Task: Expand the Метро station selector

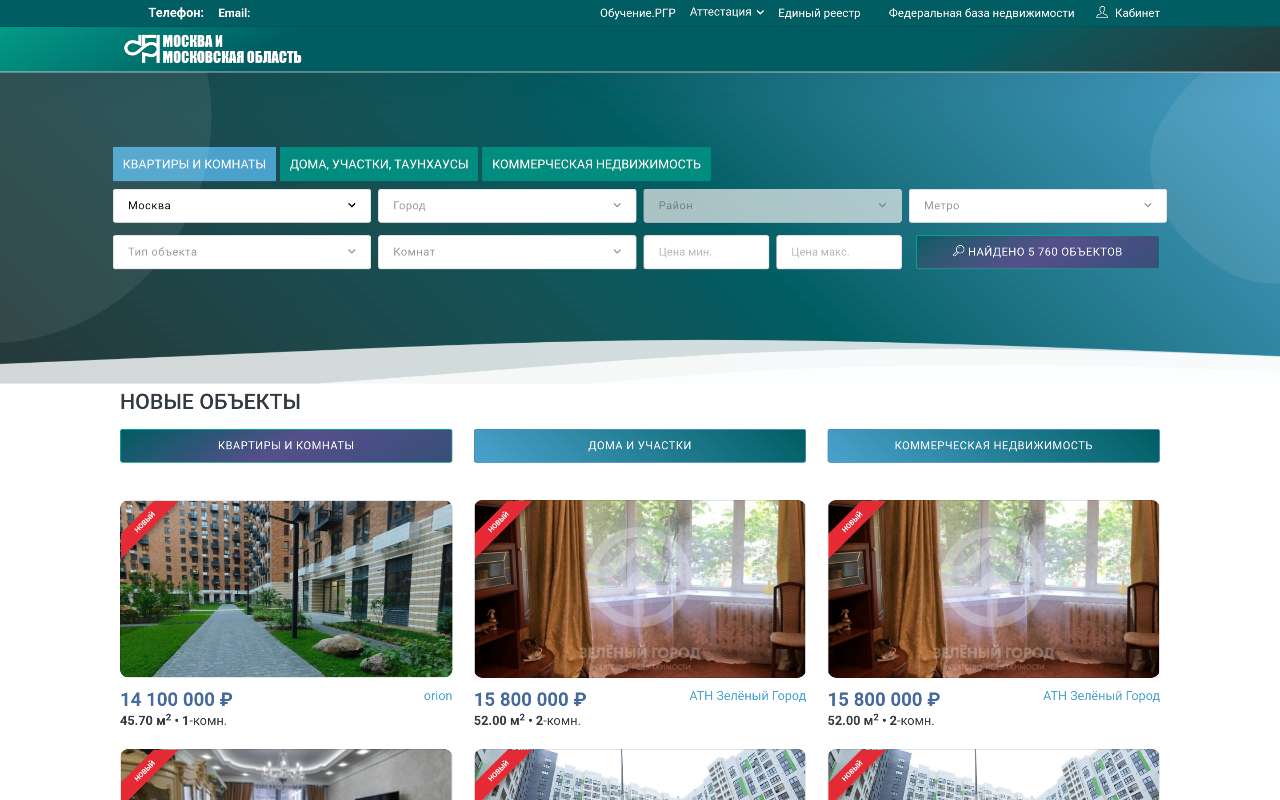Action: [x=1037, y=206]
